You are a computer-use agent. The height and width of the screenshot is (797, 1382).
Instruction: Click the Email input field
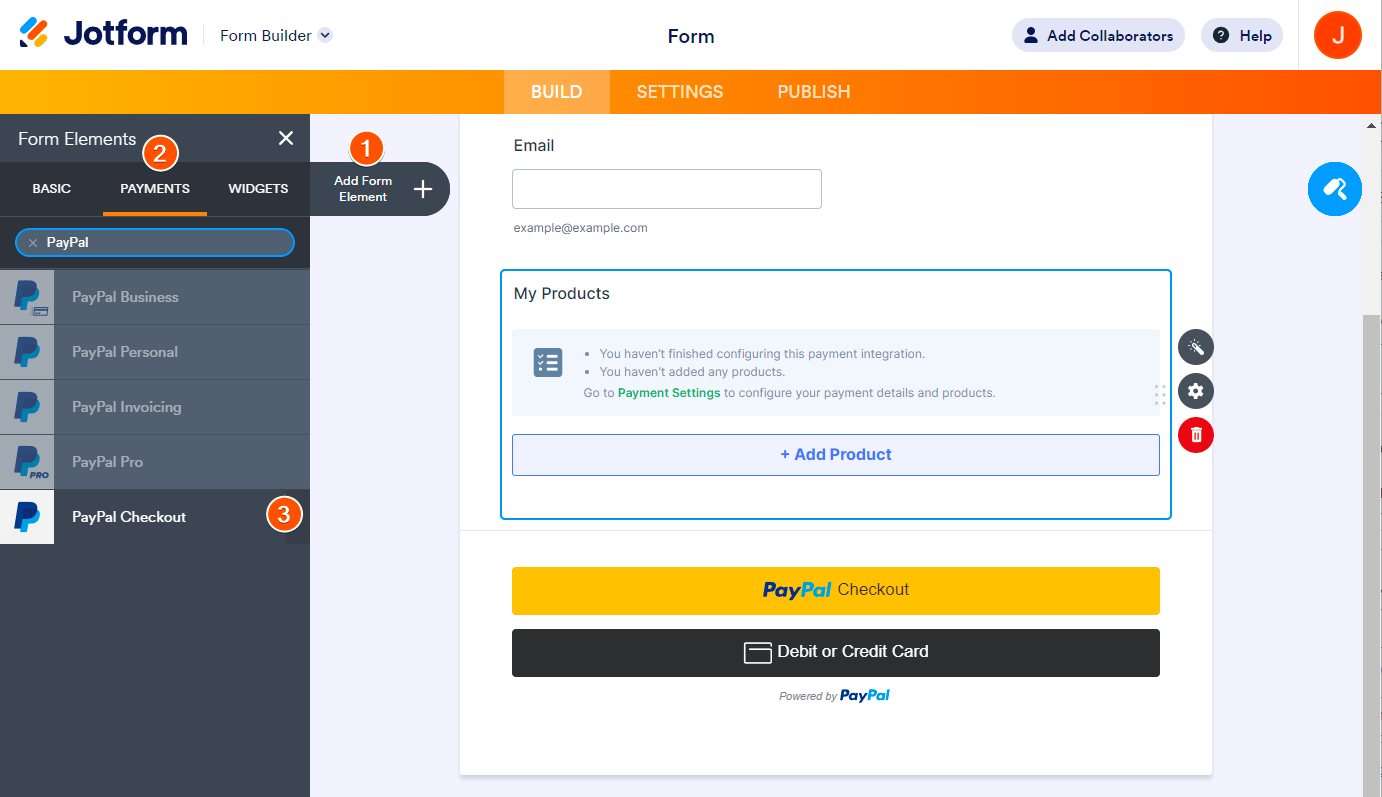click(667, 189)
